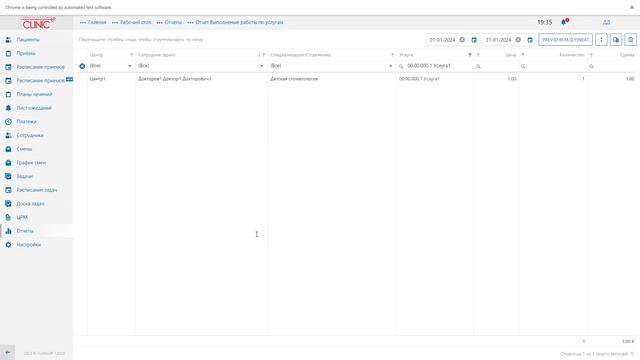The height and width of the screenshot is (360, 640).
Task: Click the CLINIC logo
Action: (38, 23)
